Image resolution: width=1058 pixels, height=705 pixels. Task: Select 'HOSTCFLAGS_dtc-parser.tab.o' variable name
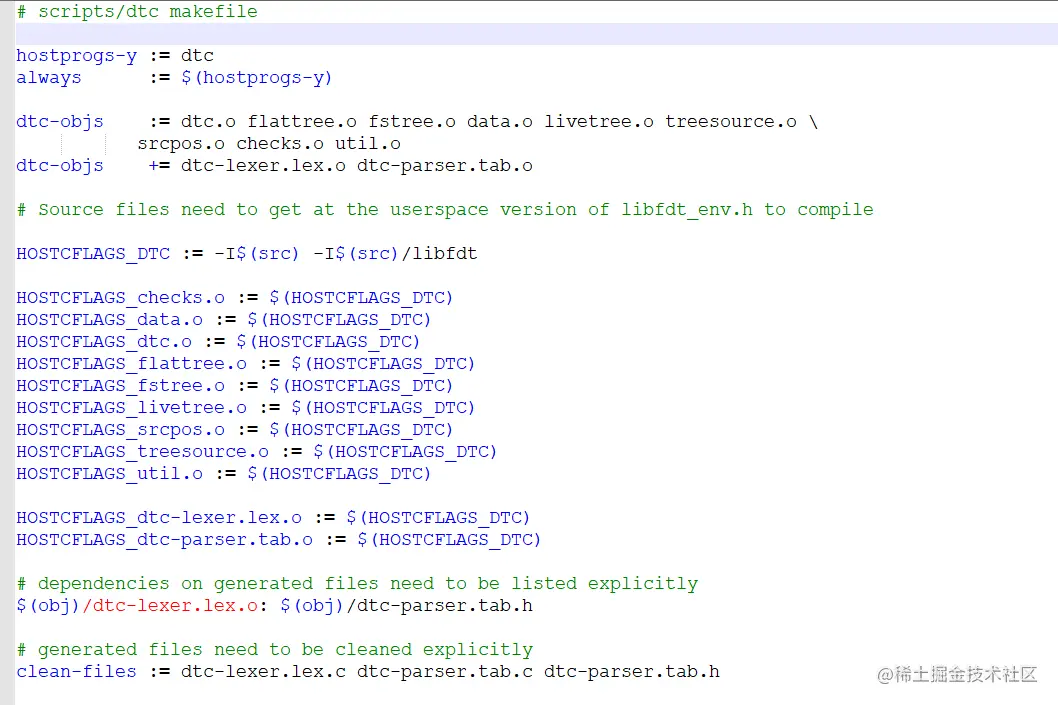tap(165, 540)
